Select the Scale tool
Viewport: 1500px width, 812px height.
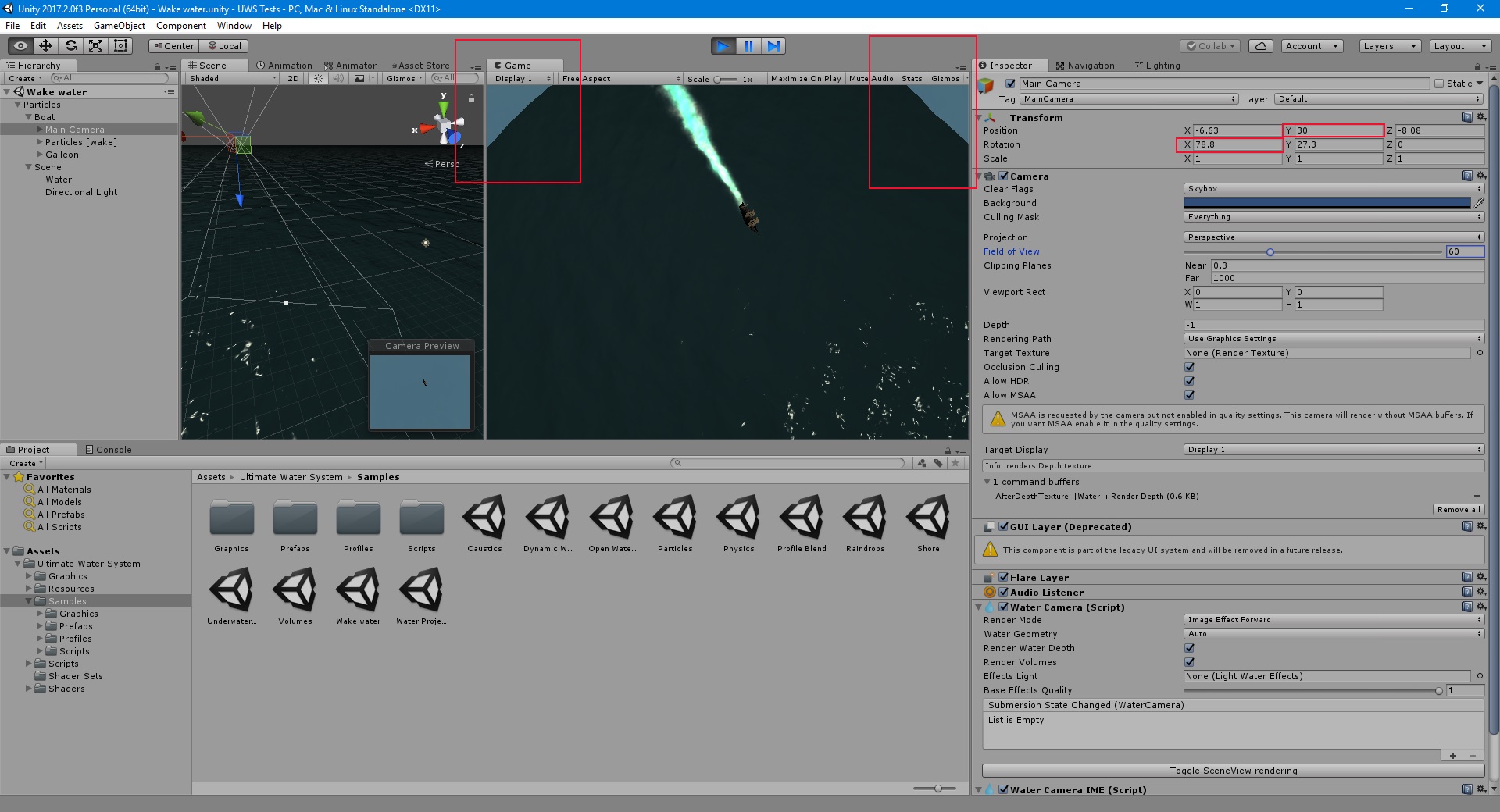(x=95, y=45)
